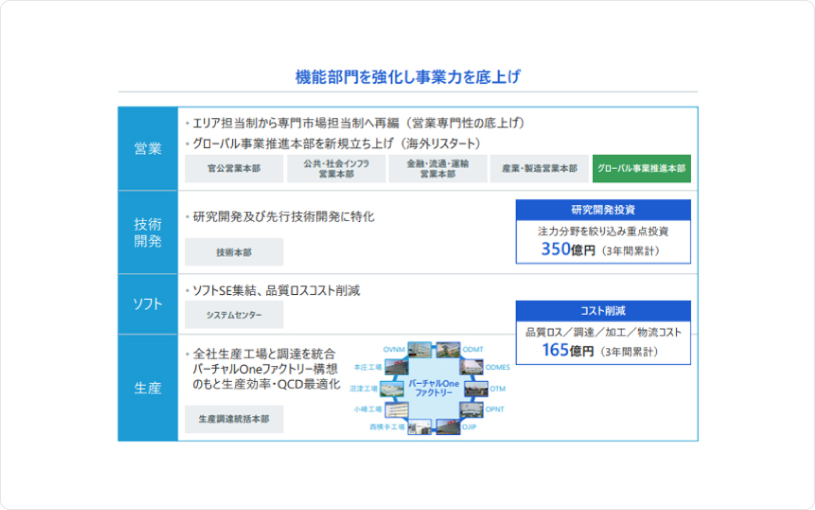Click the OTM text label

pos(497,388)
